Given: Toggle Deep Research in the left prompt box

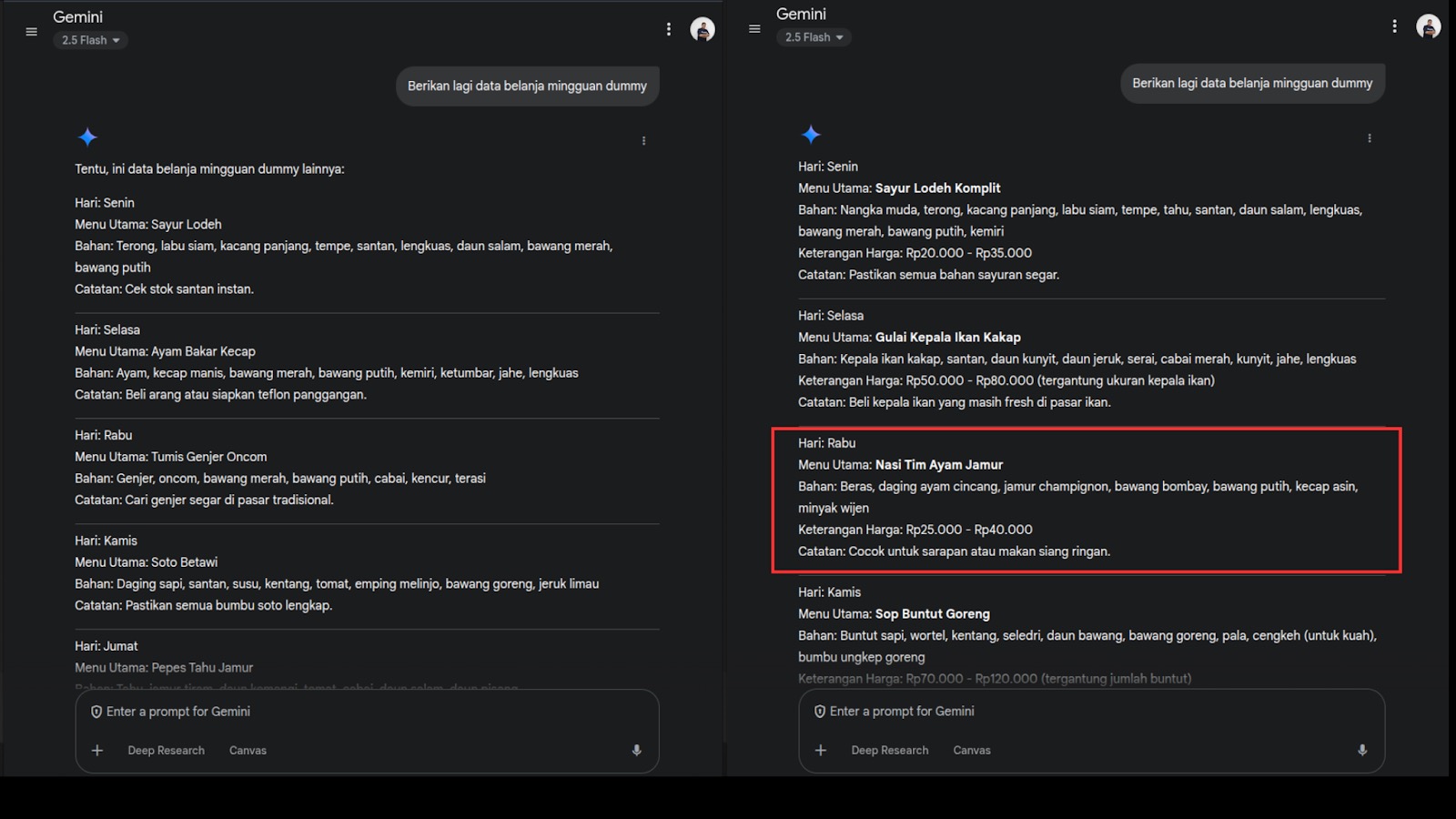Looking at the screenshot, I should pos(166,751).
